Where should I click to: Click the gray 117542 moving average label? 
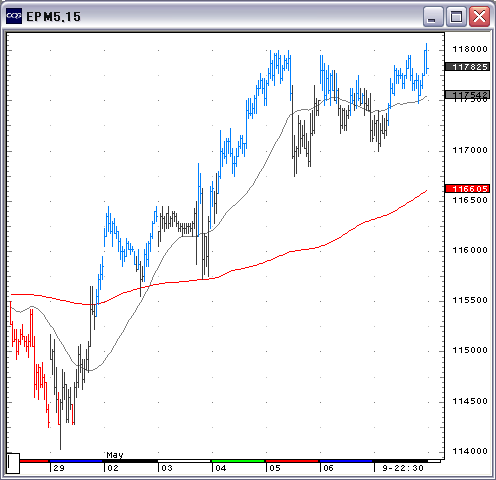(x=468, y=95)
